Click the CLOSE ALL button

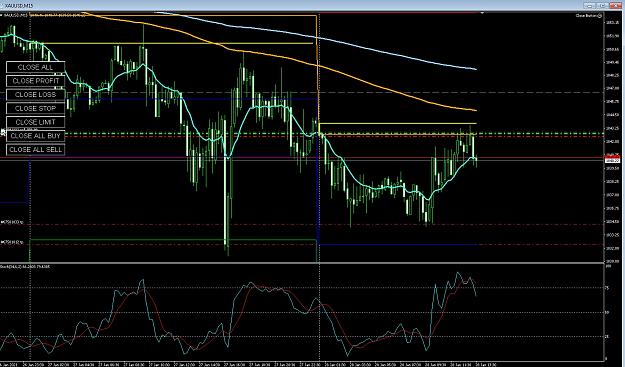click(x=35, y=67)
